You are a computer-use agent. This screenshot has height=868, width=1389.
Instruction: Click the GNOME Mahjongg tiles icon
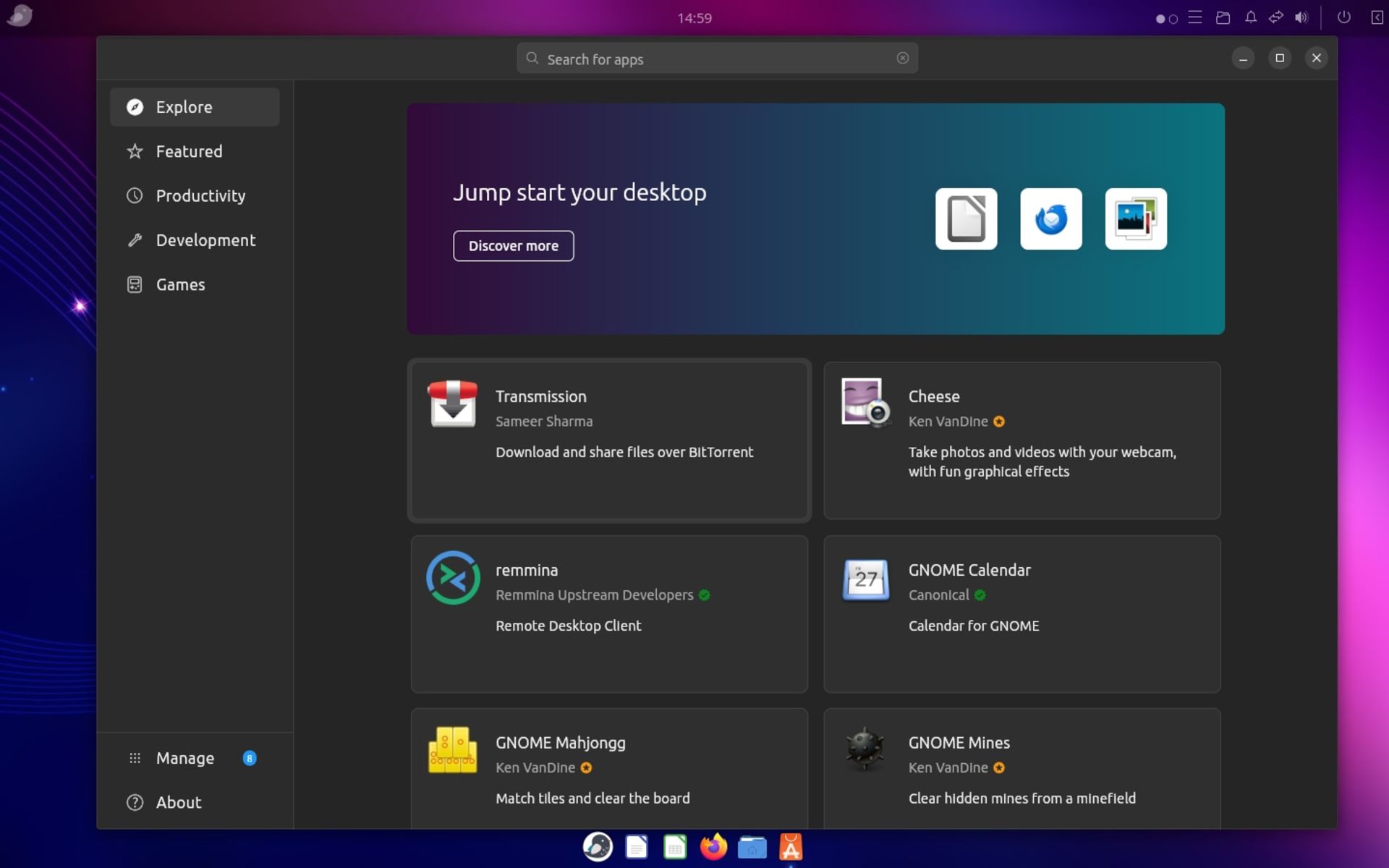pyautogui.click(x=453, y=750)
